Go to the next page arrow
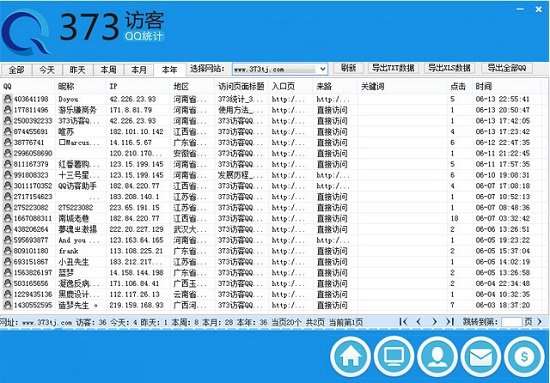 (435, 322)
